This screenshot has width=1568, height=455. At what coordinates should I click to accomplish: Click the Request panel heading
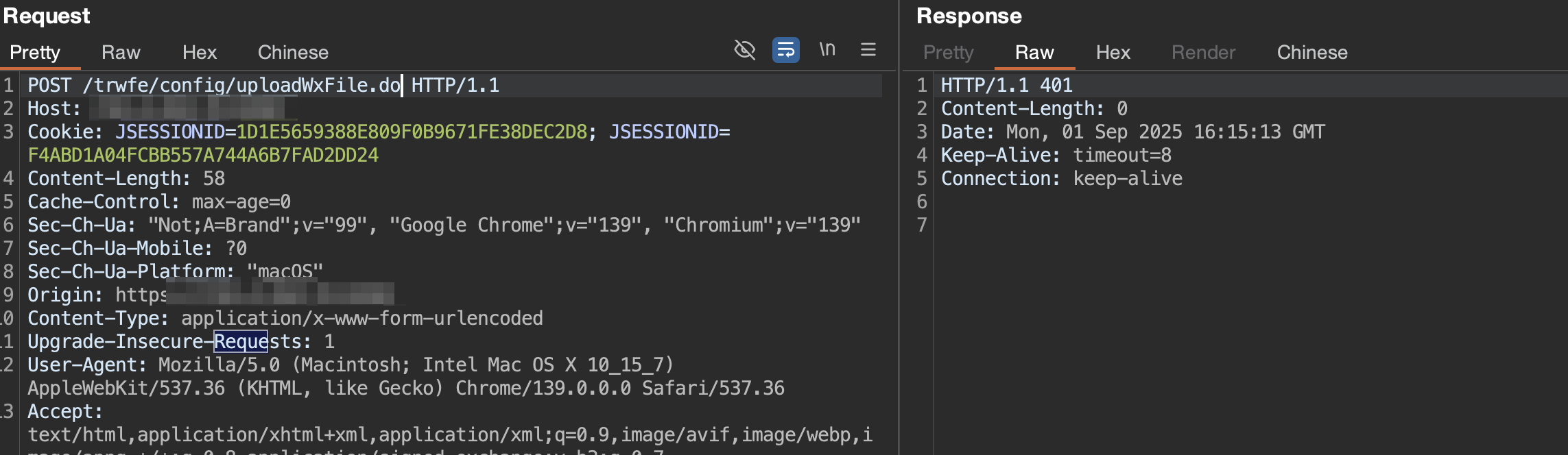pos(47,16)
